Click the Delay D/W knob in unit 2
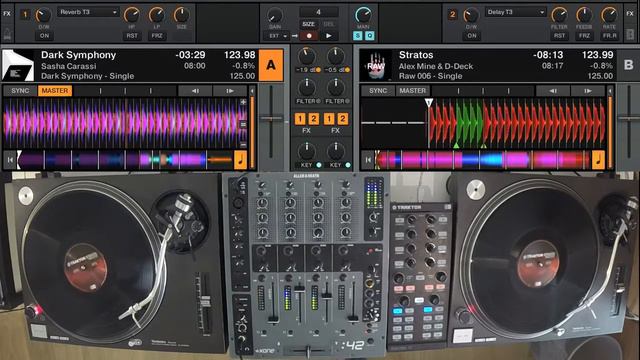Screen dimensions: 640x360 tap(471, 16)
